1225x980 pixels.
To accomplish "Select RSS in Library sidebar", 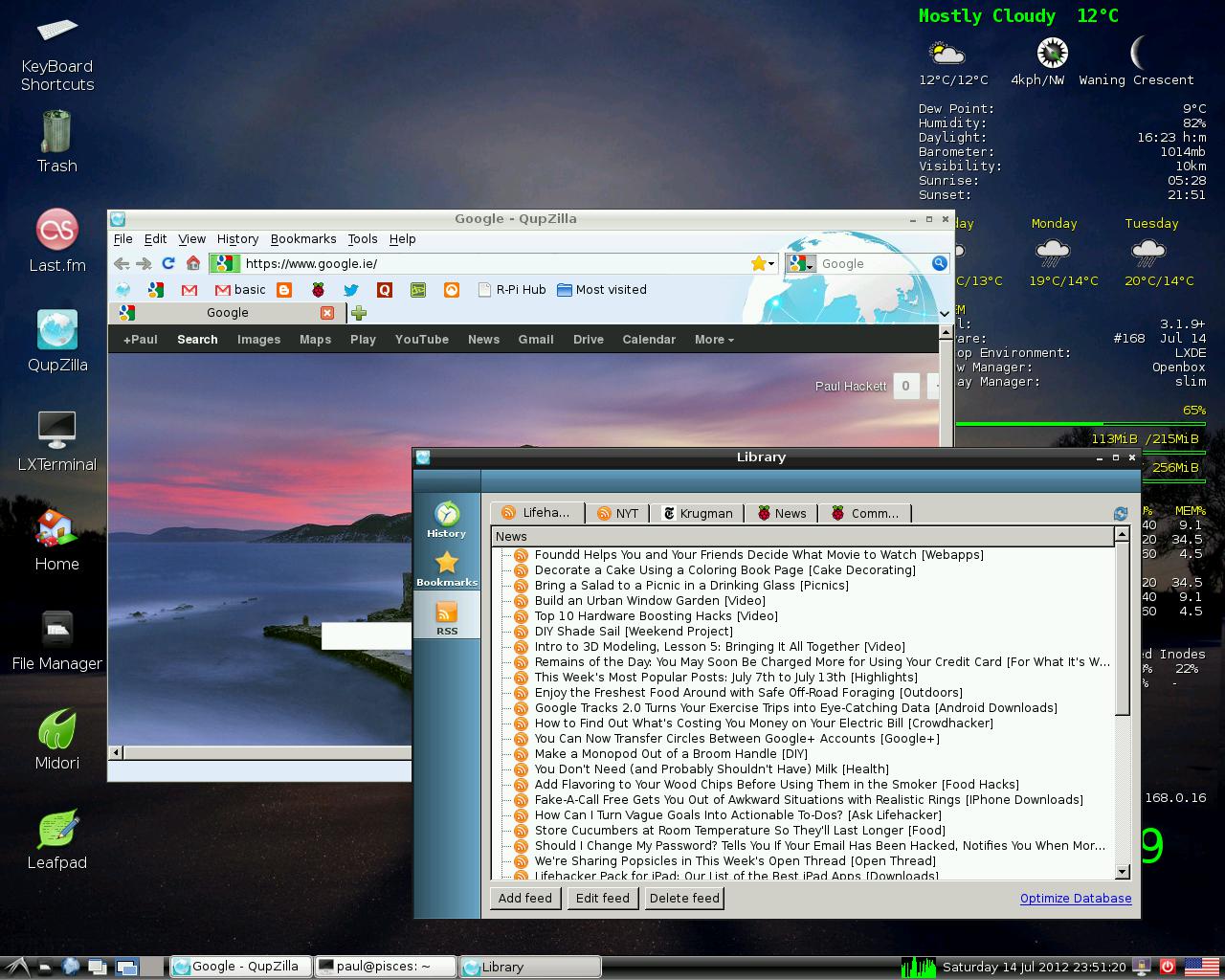I will pos(447,617).
